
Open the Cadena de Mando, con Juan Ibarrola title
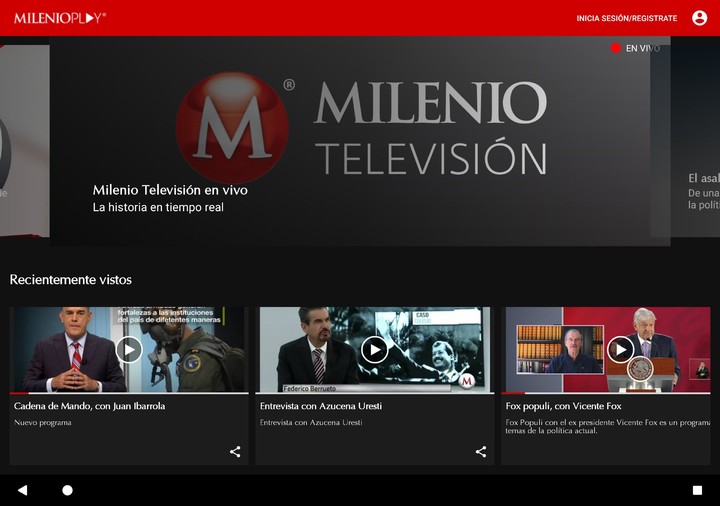point(90,406)
